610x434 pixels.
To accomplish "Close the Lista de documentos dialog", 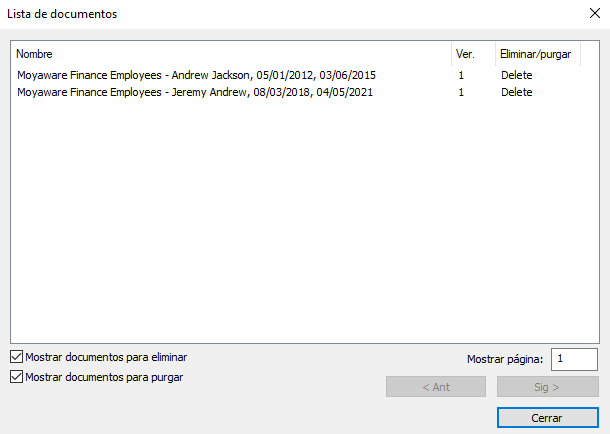I will point(594,13).
